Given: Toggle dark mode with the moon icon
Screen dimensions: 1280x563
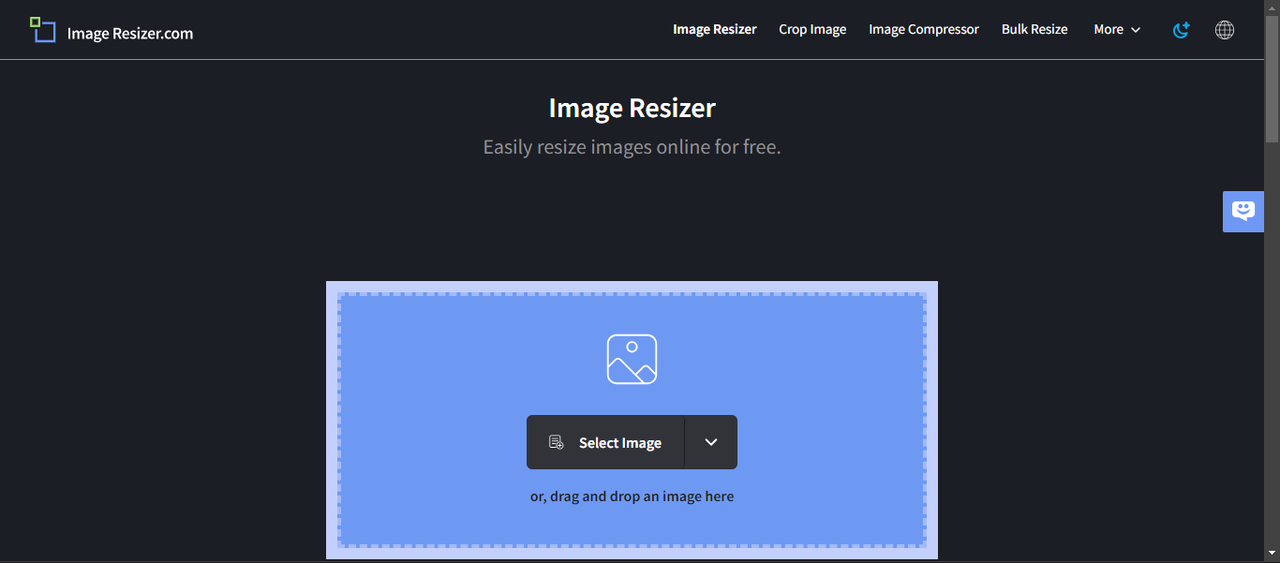Looking at the screenshot, I should coord(1181,30).
